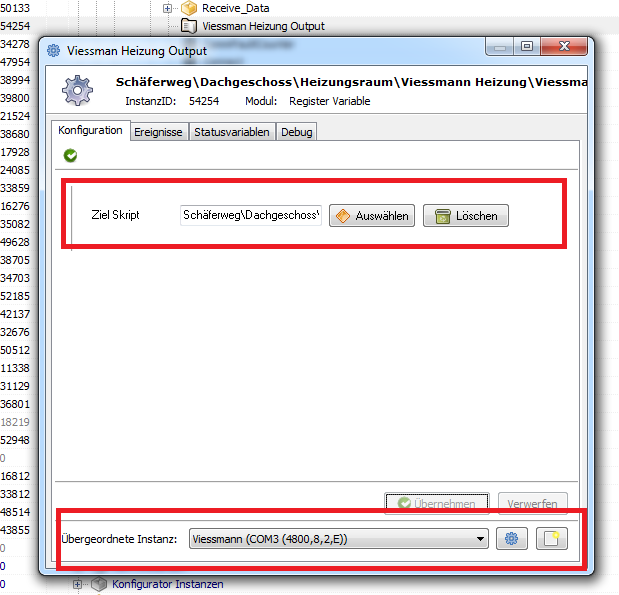Click the green status checkmark icon
Screen dimensions: 619x595
pyautogui.click(x=71, y=155)
